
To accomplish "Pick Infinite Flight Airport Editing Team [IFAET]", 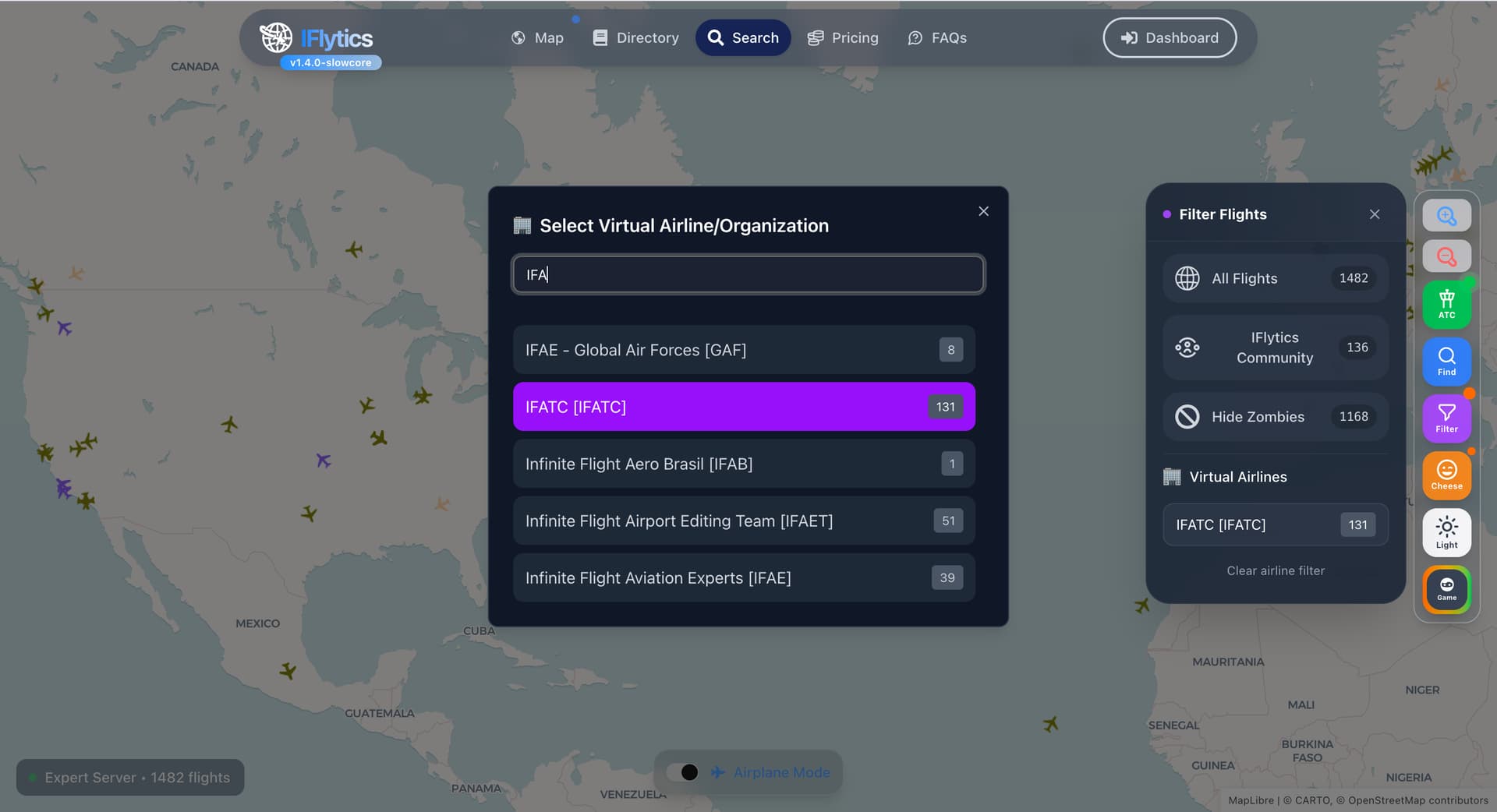I will pyautogui.click(x=744, y=521).
